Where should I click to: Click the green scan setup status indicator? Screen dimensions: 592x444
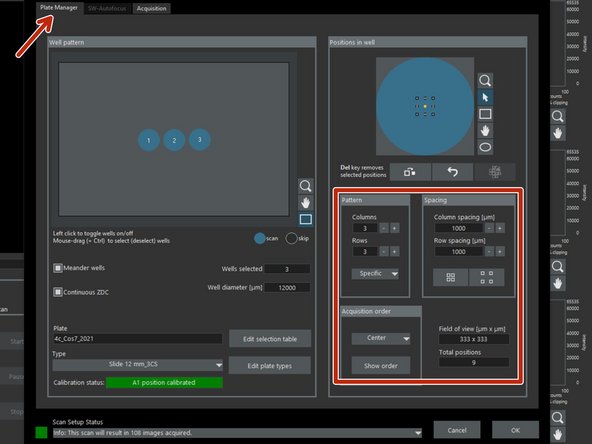(x=42, y=432)
